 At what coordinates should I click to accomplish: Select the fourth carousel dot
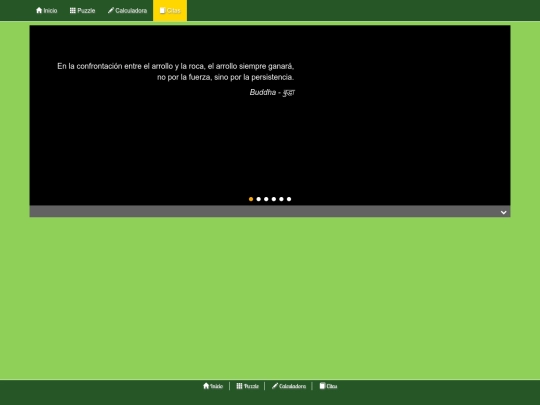coord(274,199)
